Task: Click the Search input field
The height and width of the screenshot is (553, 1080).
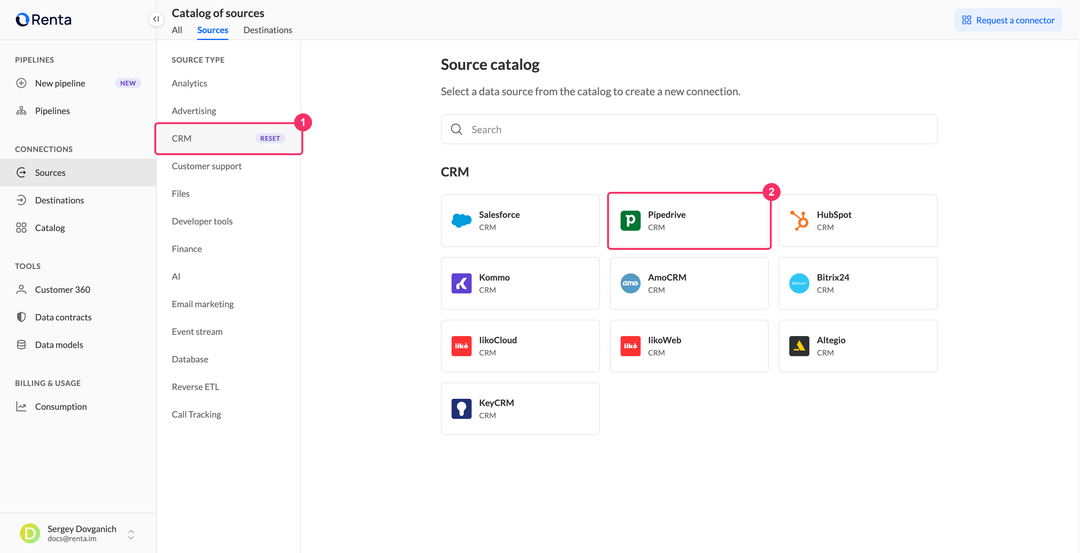Action: (689, 129)
